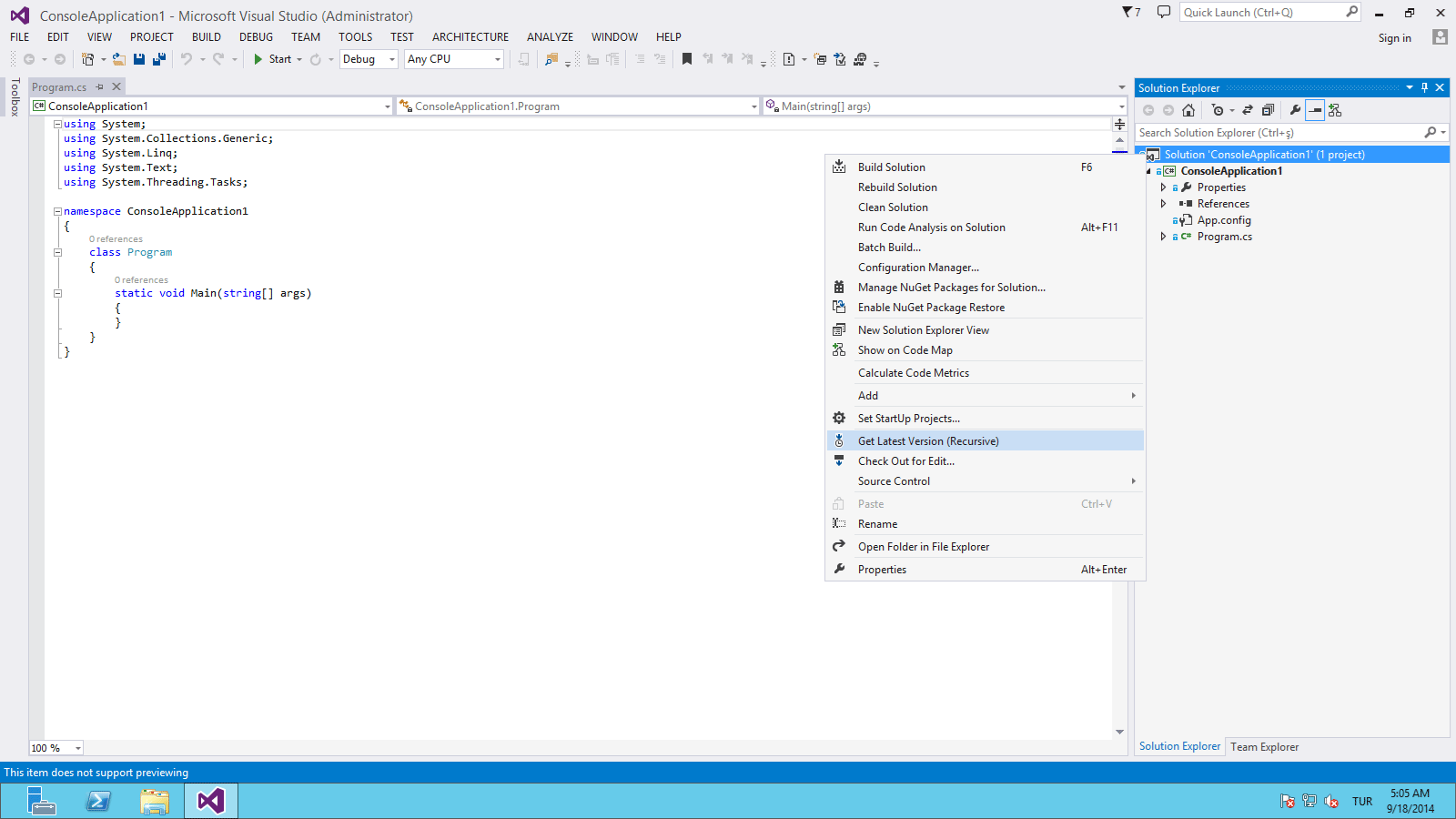Click the View Class Diagram icon
Image resolution: width=1456 pixels, height=819 pixels.
[x=1335, y=110]
